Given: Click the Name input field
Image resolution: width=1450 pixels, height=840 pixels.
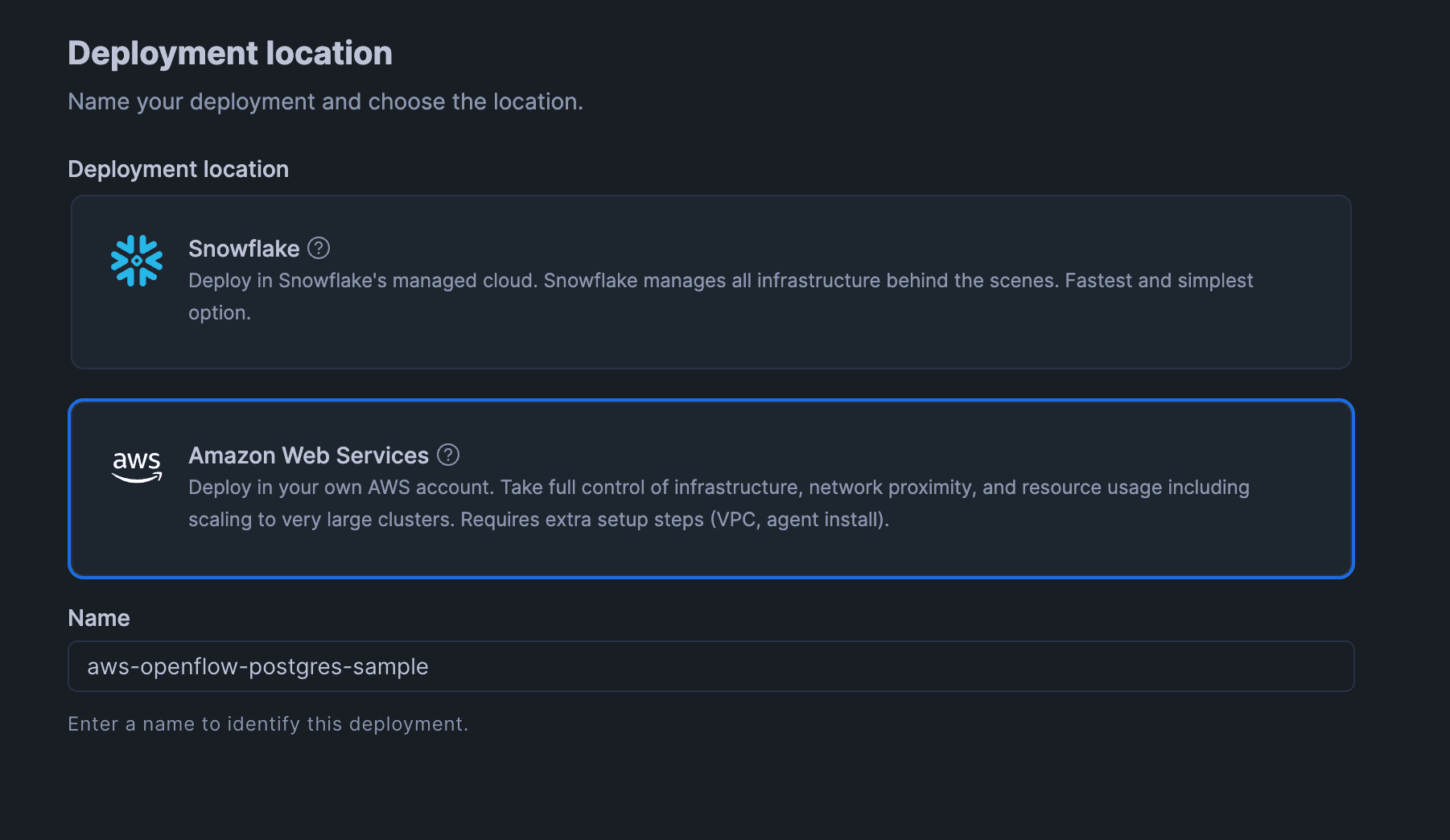Looking at the screenshot, I should coord(711,666).
